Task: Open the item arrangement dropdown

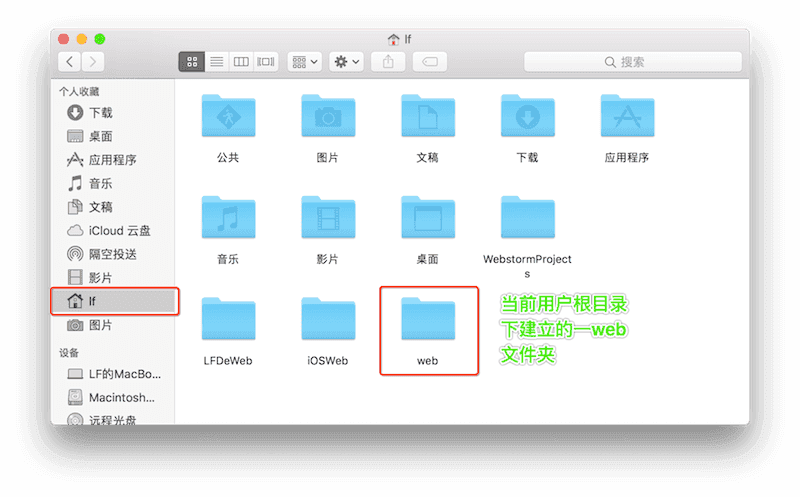Action: click(x=305, y=62)
